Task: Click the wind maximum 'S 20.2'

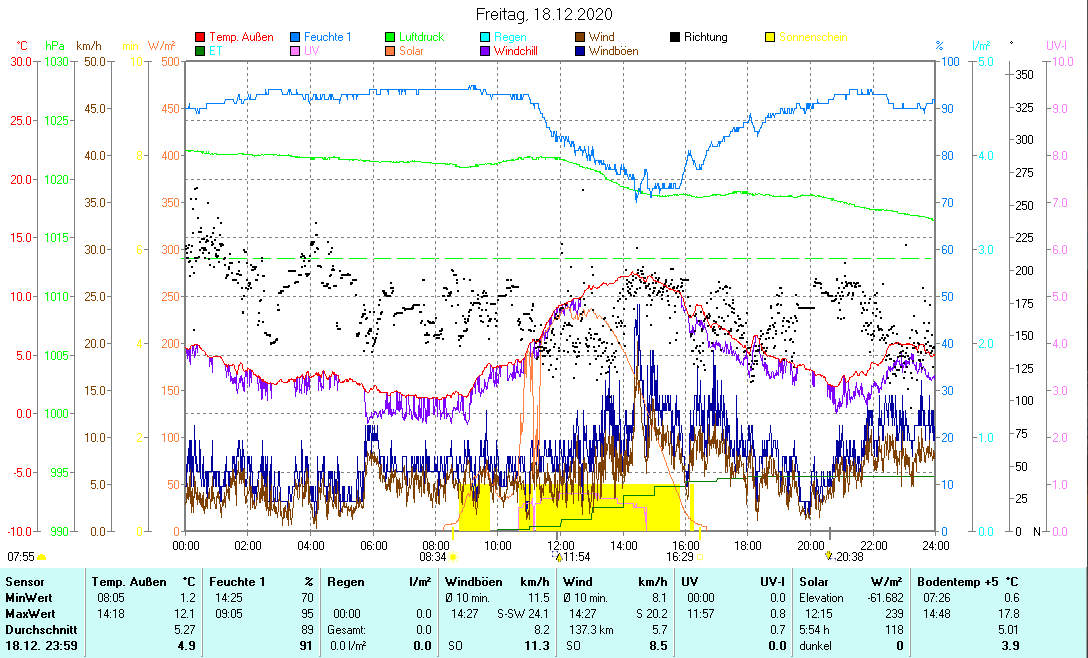Action: pos(652,614)
